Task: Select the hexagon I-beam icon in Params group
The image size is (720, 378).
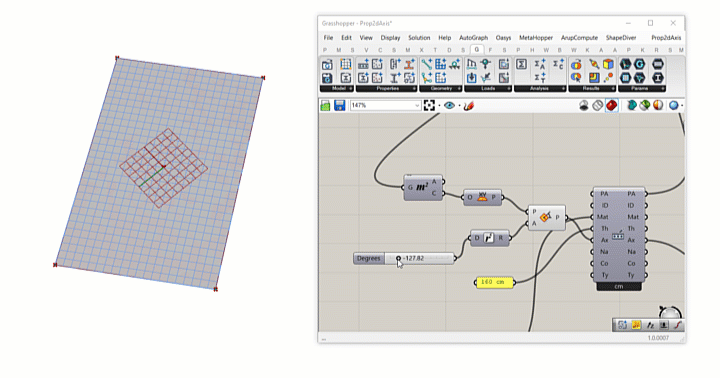Action: point(658,78)
